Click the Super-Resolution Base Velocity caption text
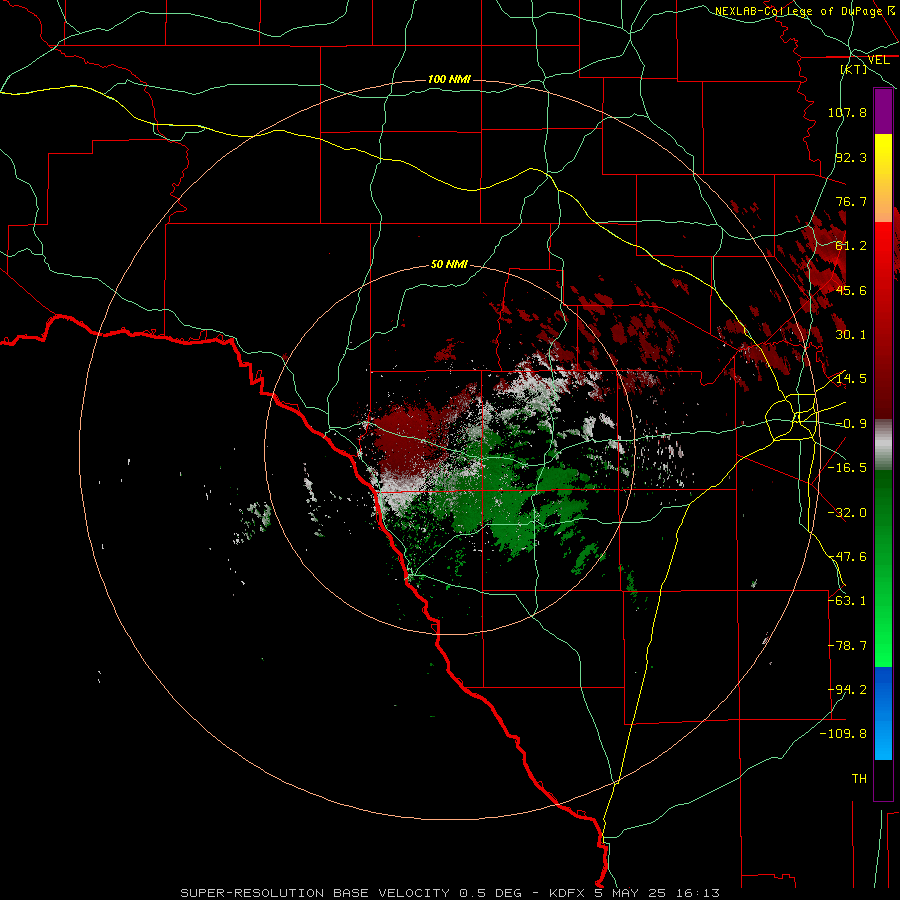The image size is (900, 900). (351, 893)
